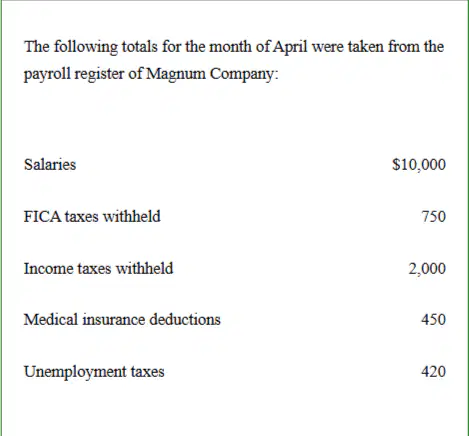Click the $10,000 salaries amount
The image size is (469, 436).
point(419,164)
